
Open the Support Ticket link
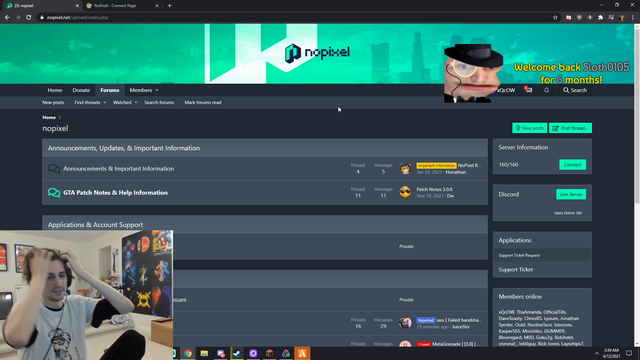point(516,269)
